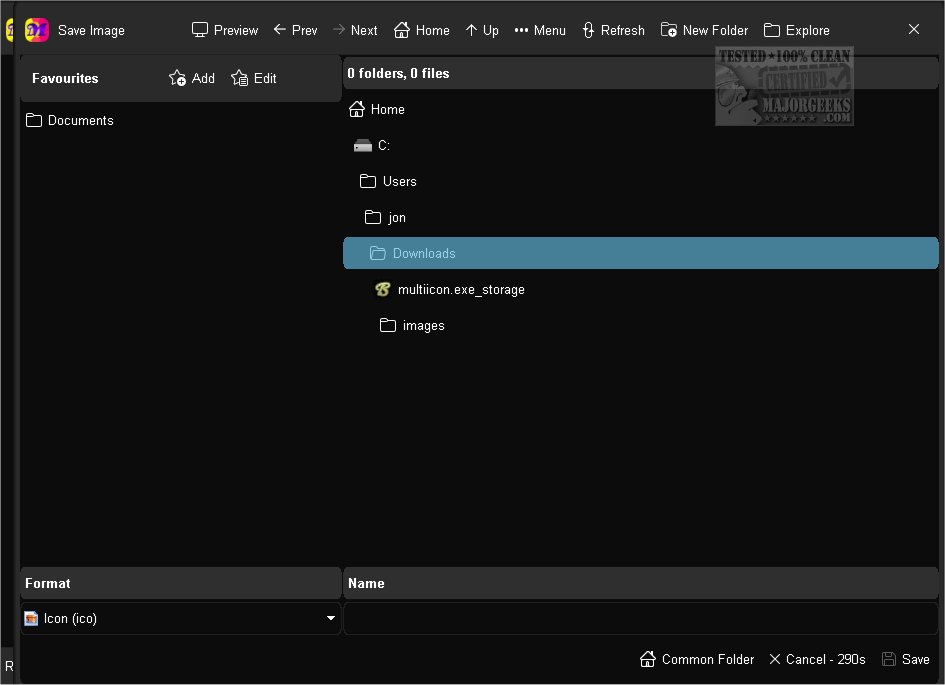945x685 pixels.
Task: Click the Common Folder button text
Action: pyautogui.click(x=708, y=659)
